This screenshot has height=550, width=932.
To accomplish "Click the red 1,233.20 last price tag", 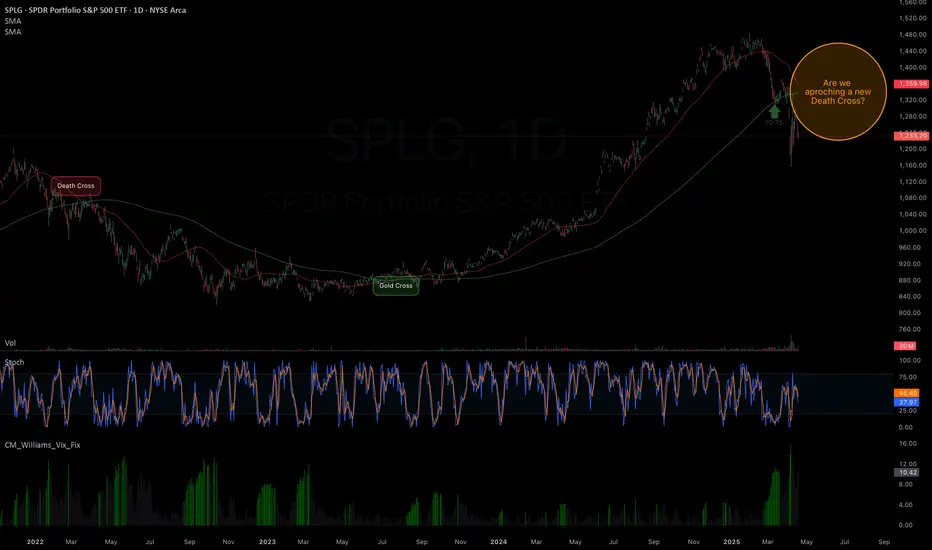I will (x=912, y=136).
